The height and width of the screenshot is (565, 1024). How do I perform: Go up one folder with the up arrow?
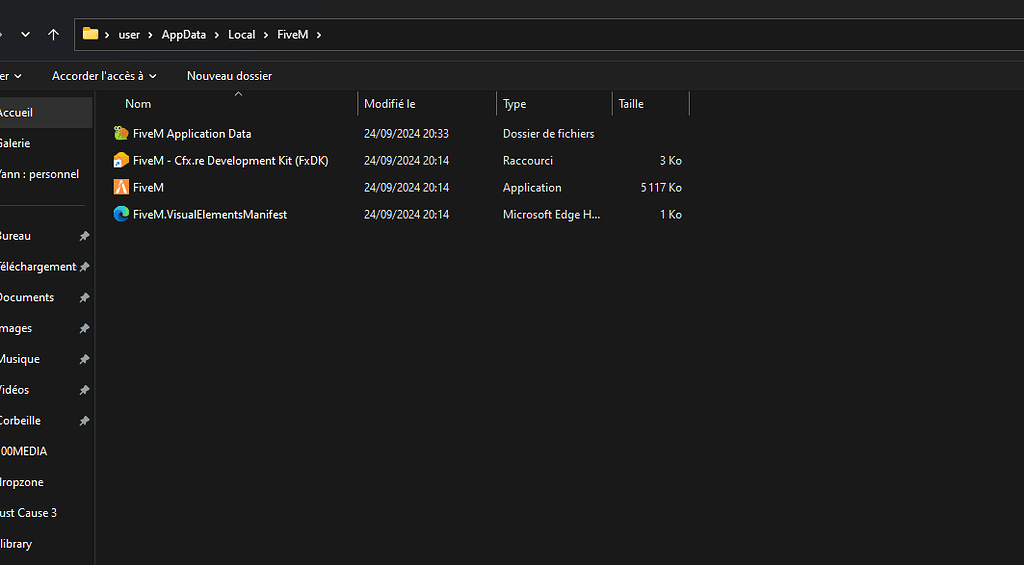54,34
